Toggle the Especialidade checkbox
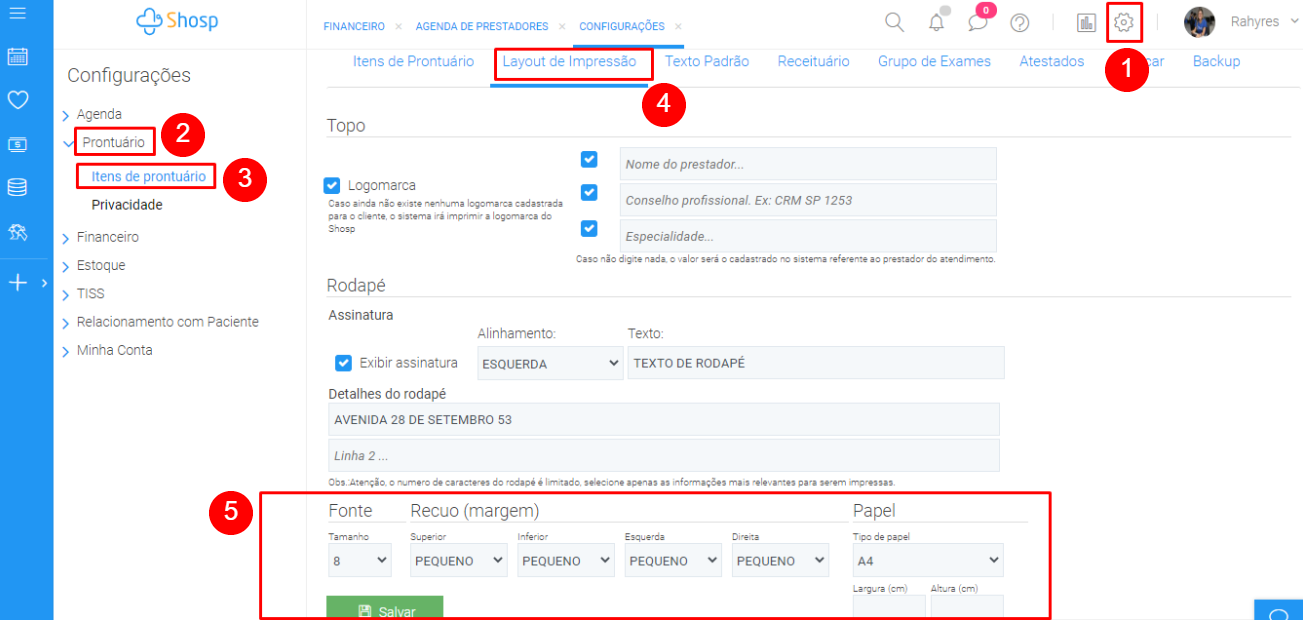1303x620 pixels. pos(589,229)
